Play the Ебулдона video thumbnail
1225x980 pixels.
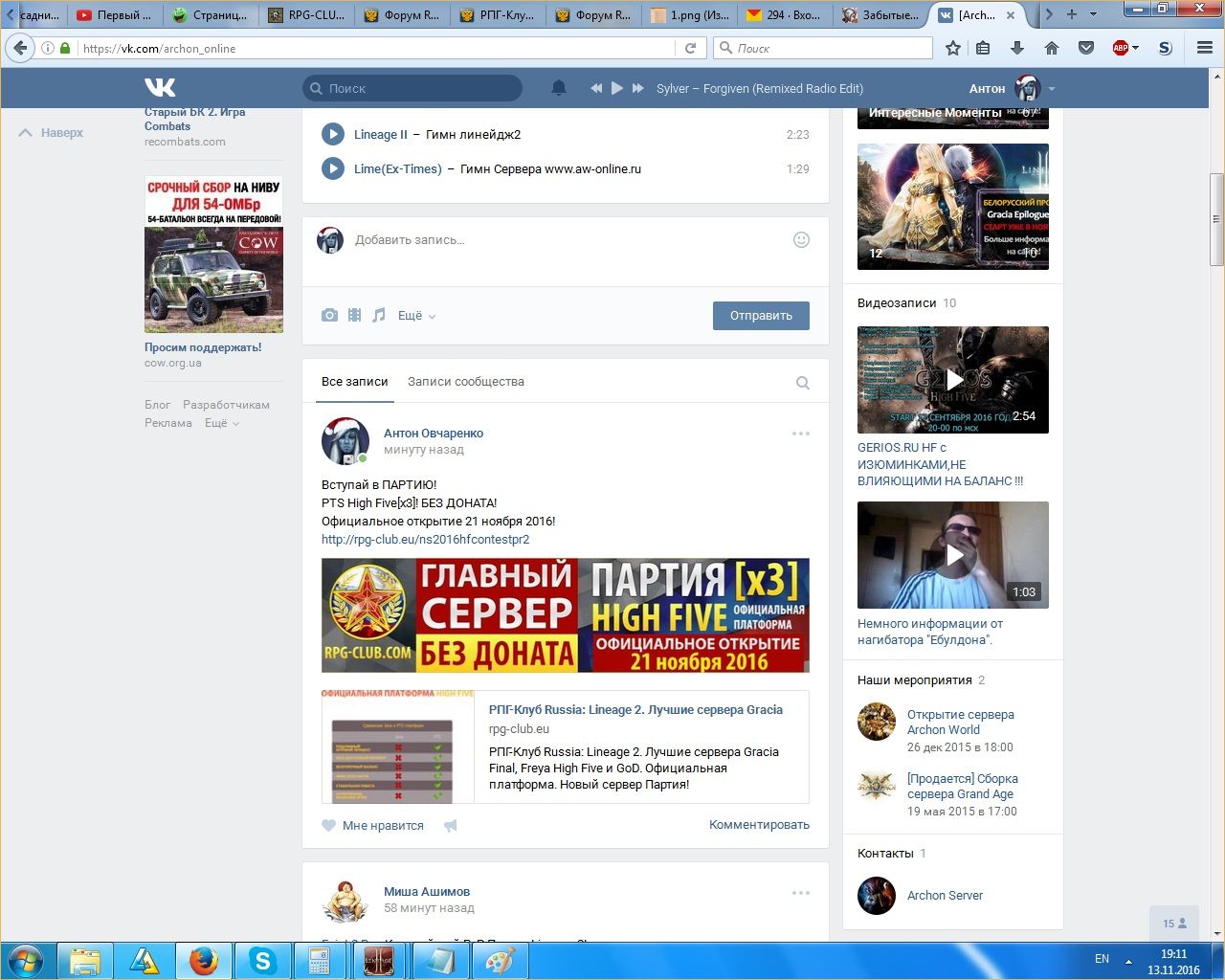[x=953, y=555]
